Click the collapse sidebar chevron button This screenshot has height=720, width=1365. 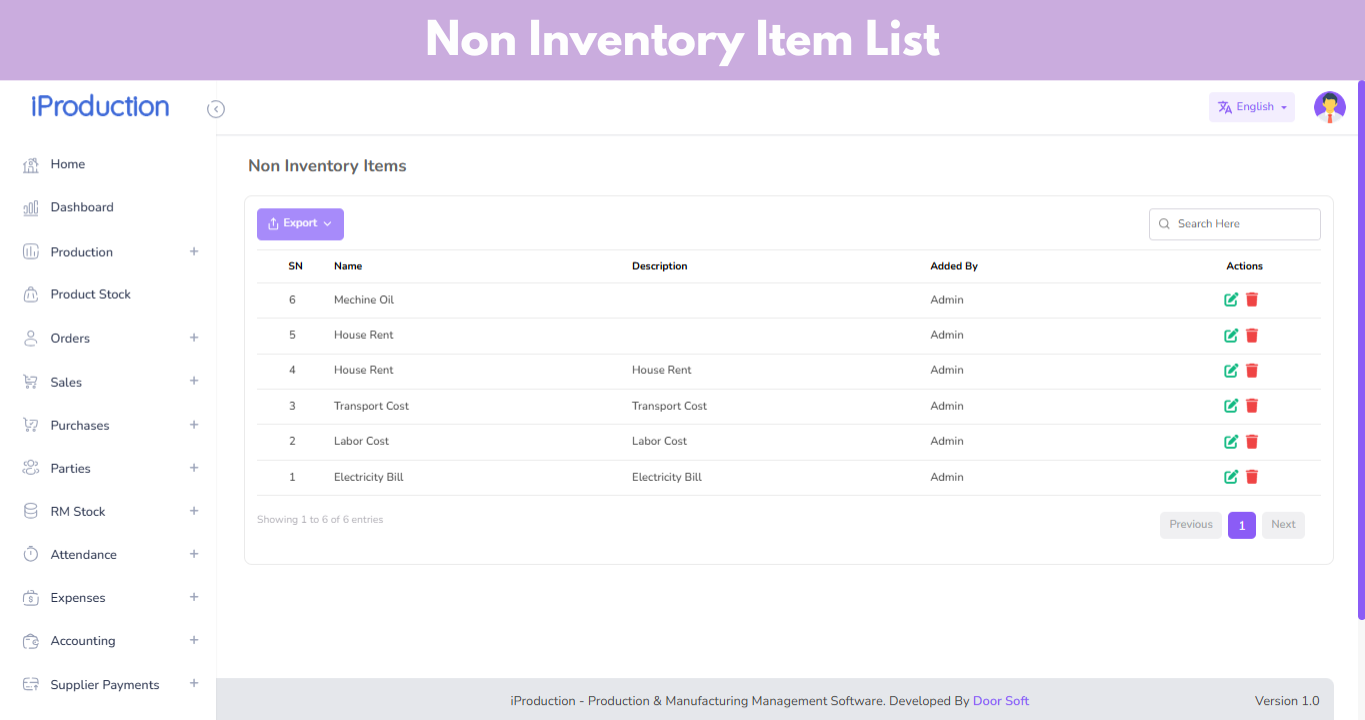click(x=216, y=109)
